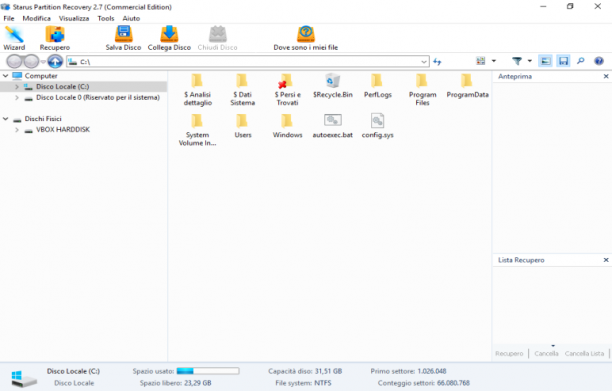Select the autoexec.bat file
This screenshot has height=391, width=612.
(x=333, y=126)
